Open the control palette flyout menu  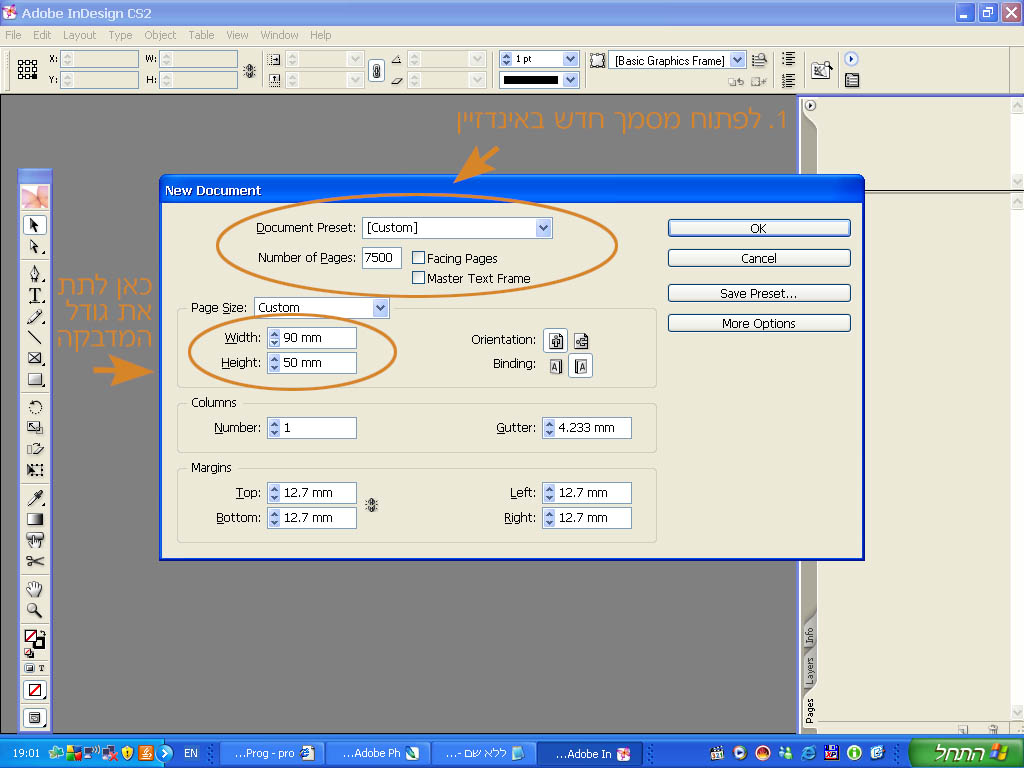coord(851,59)
